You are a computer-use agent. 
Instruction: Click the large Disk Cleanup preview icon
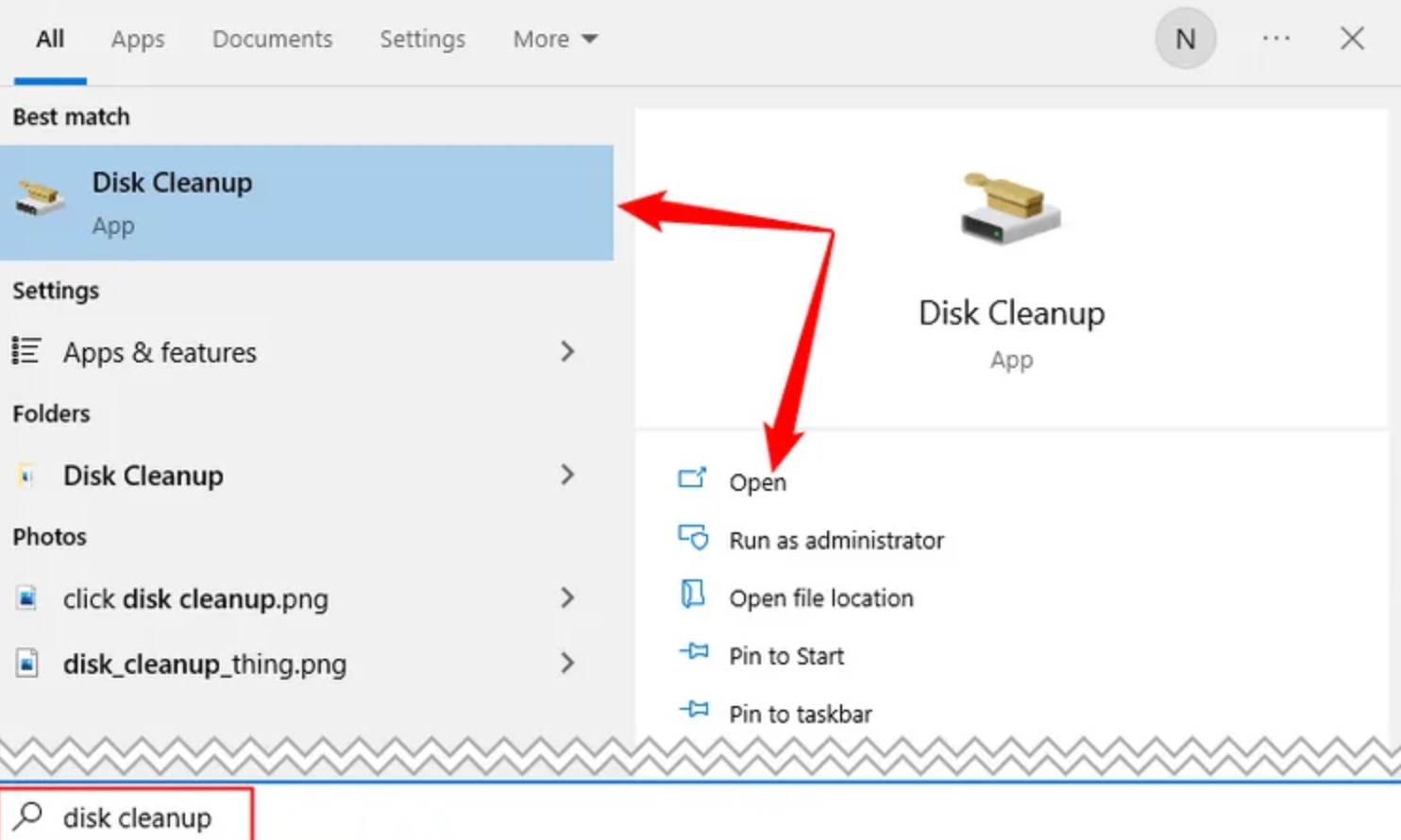pos(1010,210)
